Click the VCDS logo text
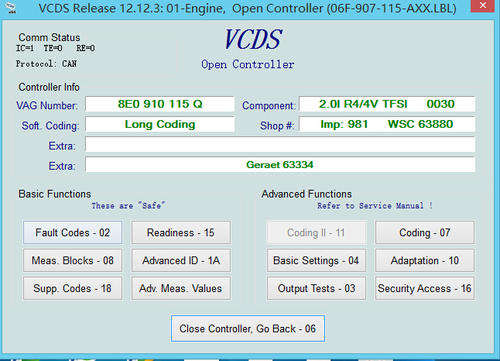 tap(253, 39)
